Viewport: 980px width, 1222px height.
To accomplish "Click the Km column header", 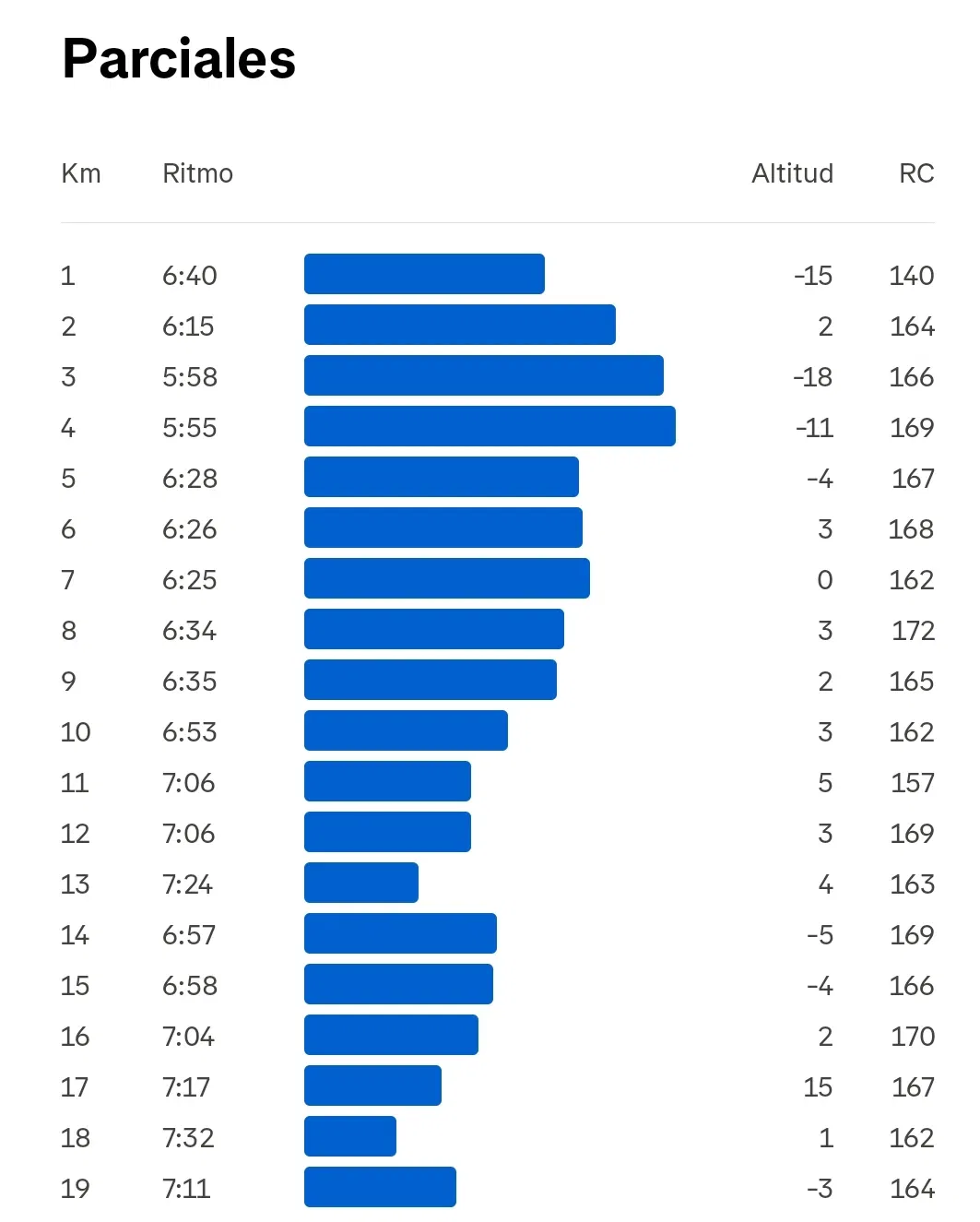I will [x=81, y=173].
